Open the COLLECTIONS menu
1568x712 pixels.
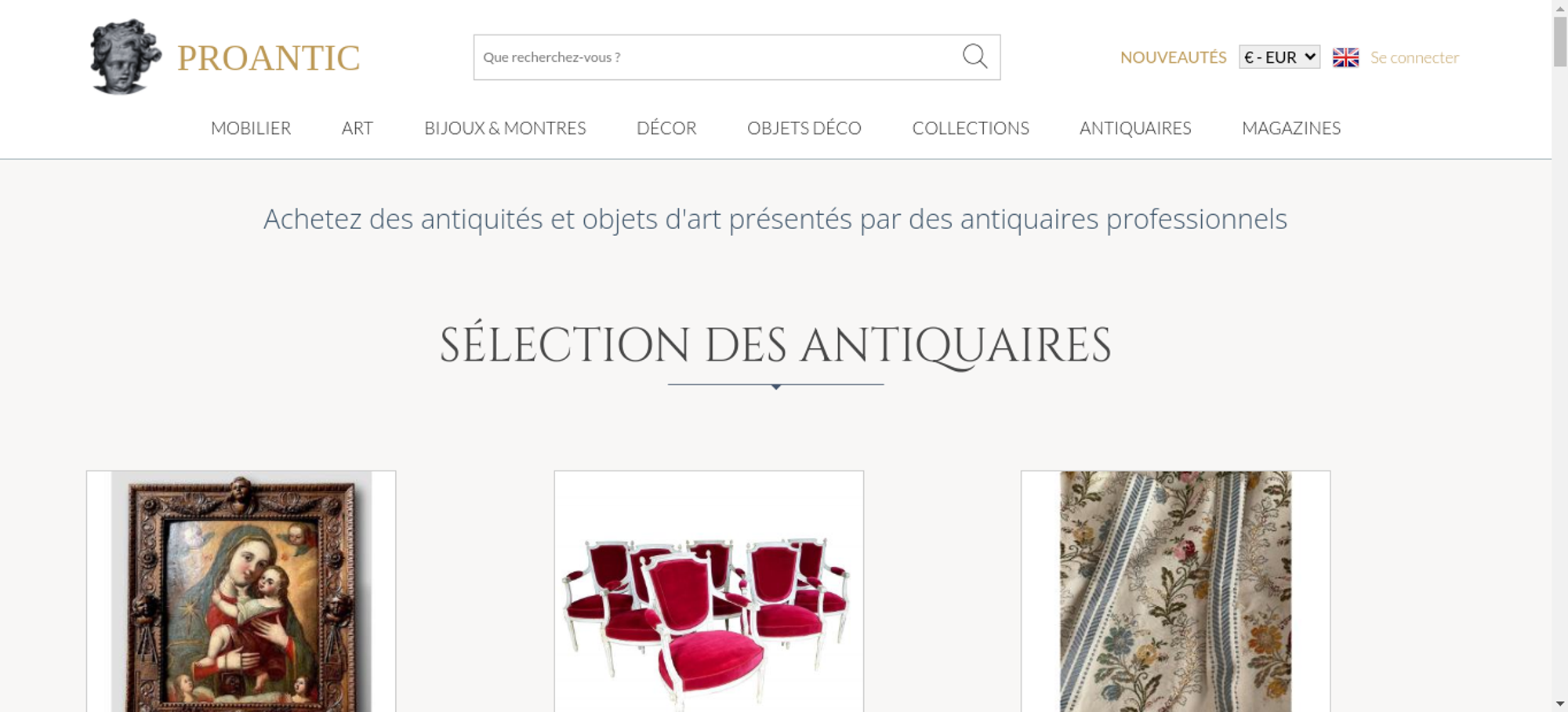[971, 128]
